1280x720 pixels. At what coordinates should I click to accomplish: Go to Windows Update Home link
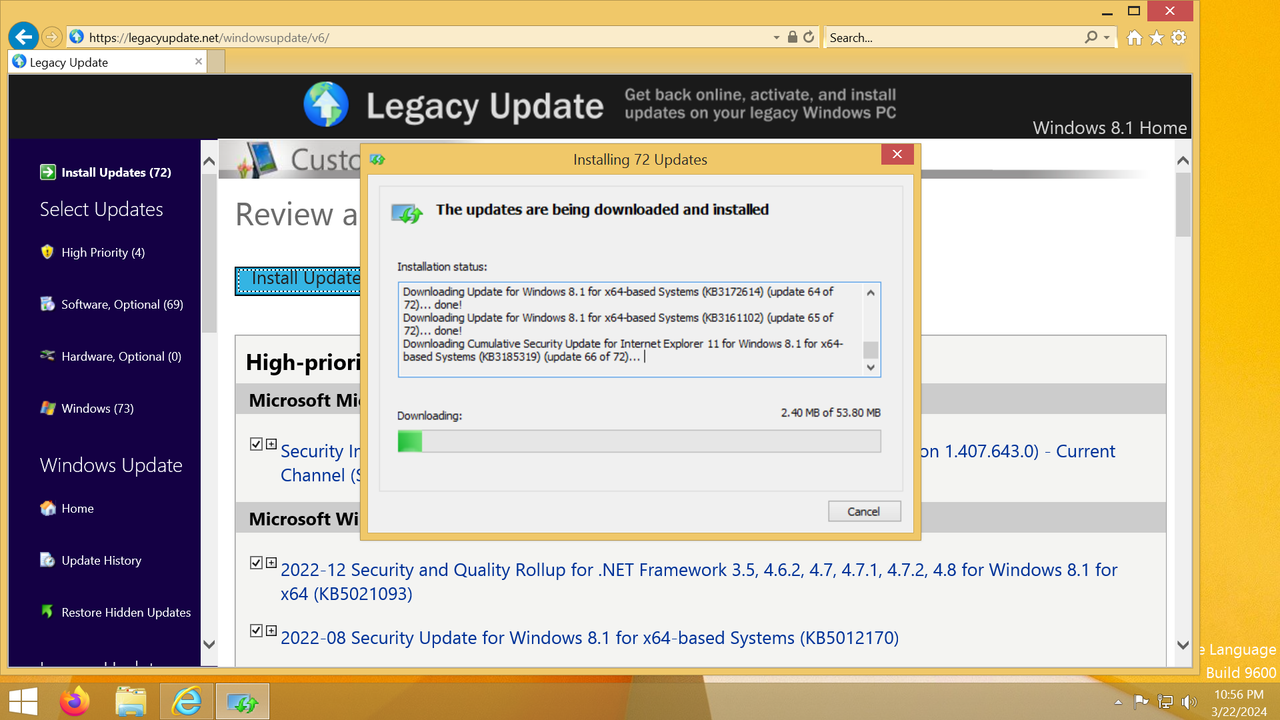[77, 508]
